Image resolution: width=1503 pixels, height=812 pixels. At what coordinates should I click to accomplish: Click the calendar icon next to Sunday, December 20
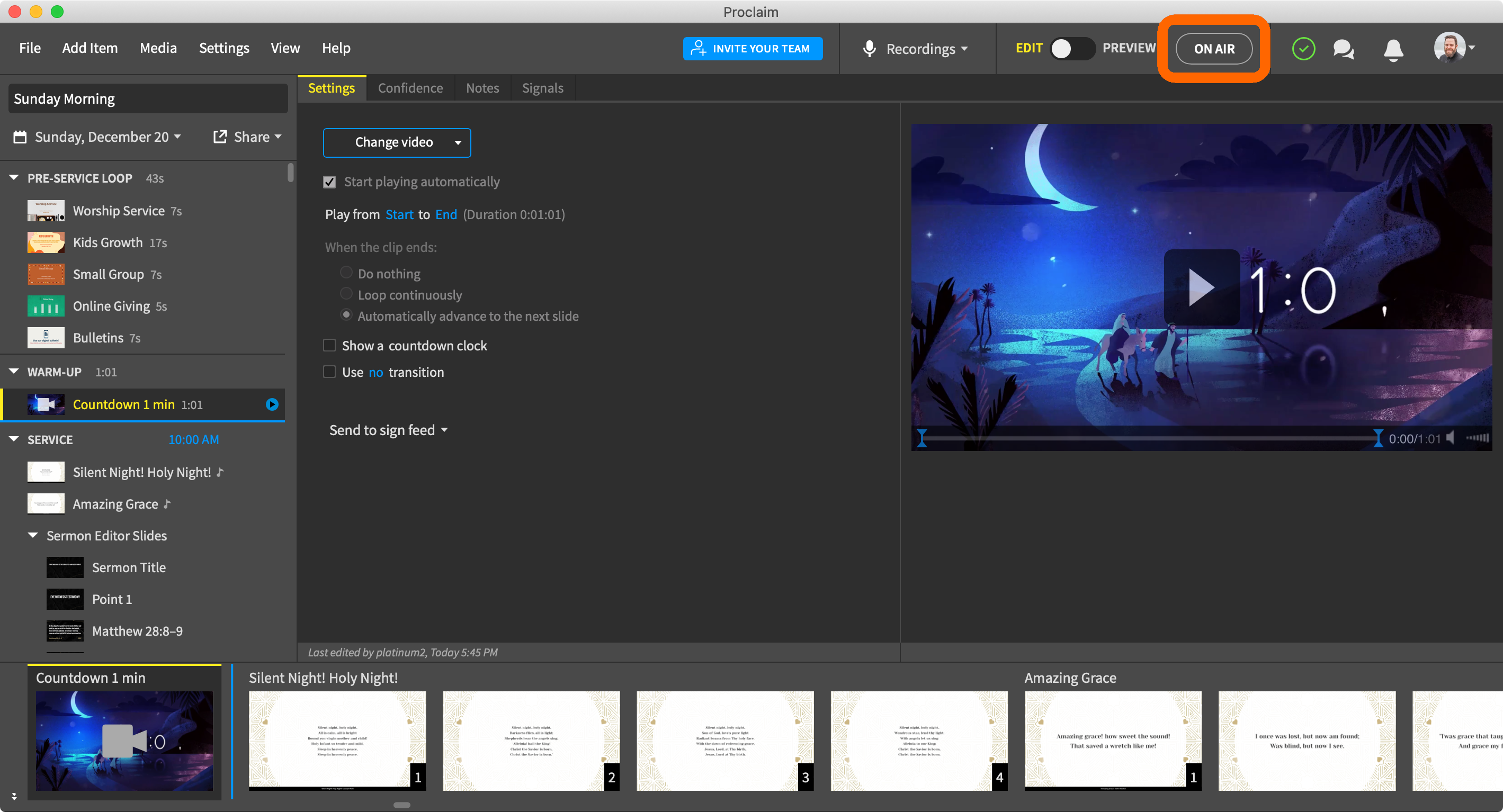(x=20, y=137)
